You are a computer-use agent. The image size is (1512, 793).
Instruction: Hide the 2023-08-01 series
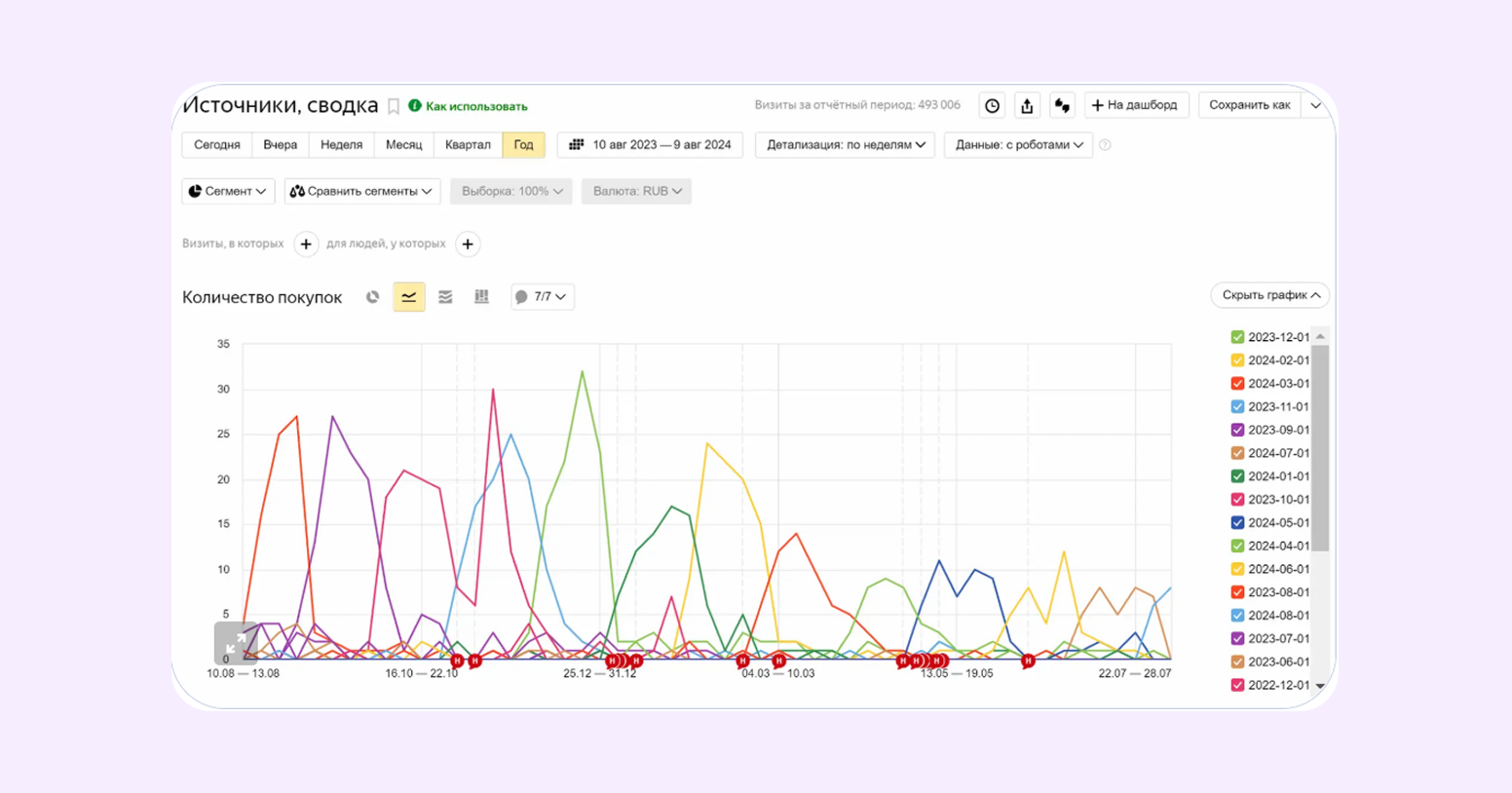(x=1237, y=592)
